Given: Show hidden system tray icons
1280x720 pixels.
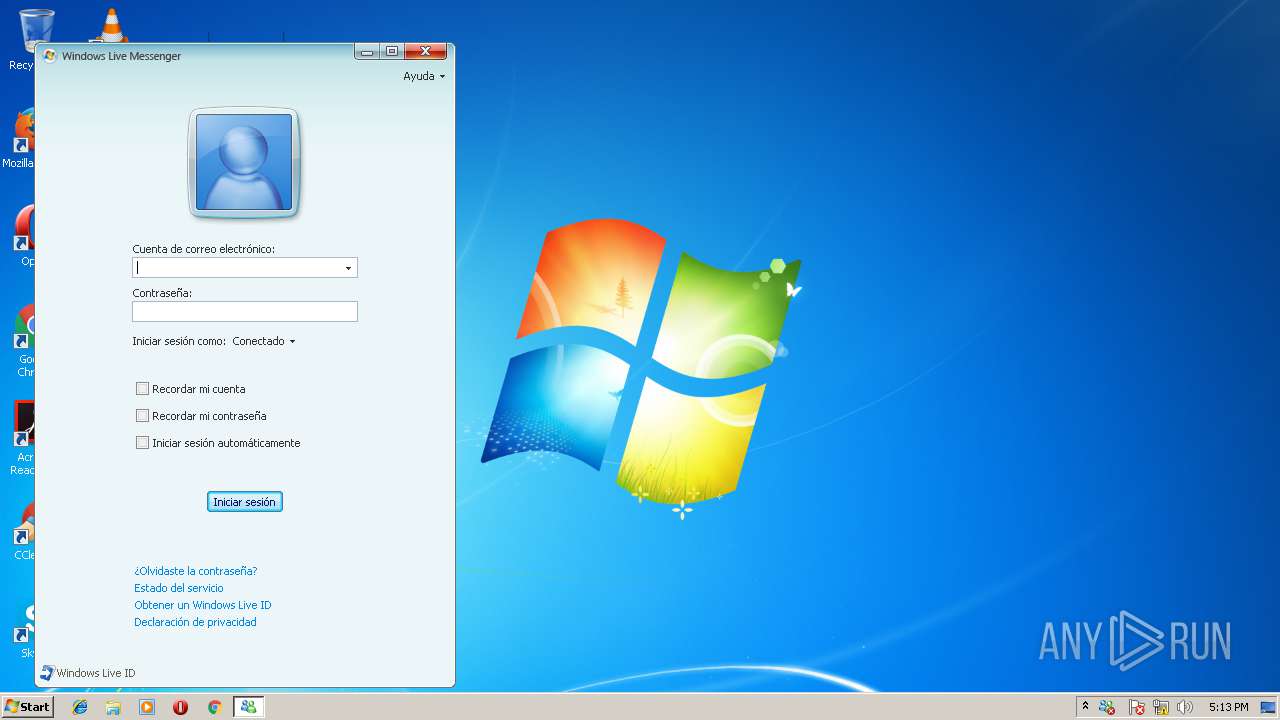Looking at the screenshot, I should [x=1085, y=707].
